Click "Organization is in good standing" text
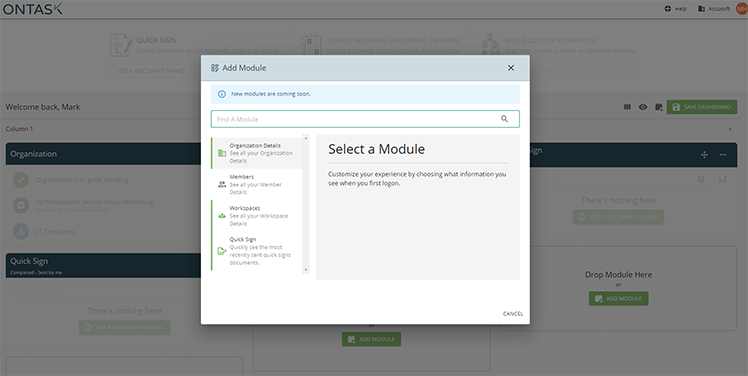 [x=82, y=180]
